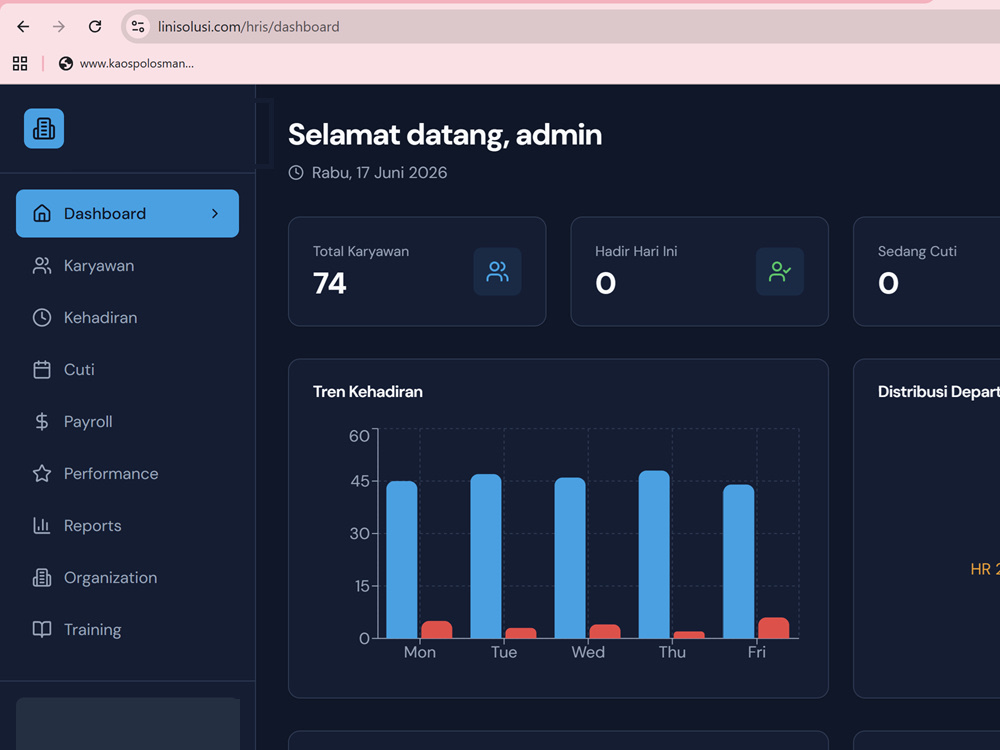Click the blue Mon attendance bar
Screen dimensions: 1000x750
tap(402, 559)
